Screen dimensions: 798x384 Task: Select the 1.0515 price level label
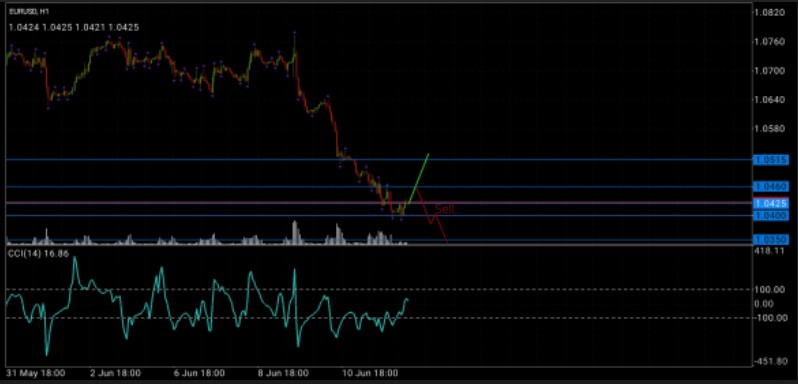[x=771, y=160]
